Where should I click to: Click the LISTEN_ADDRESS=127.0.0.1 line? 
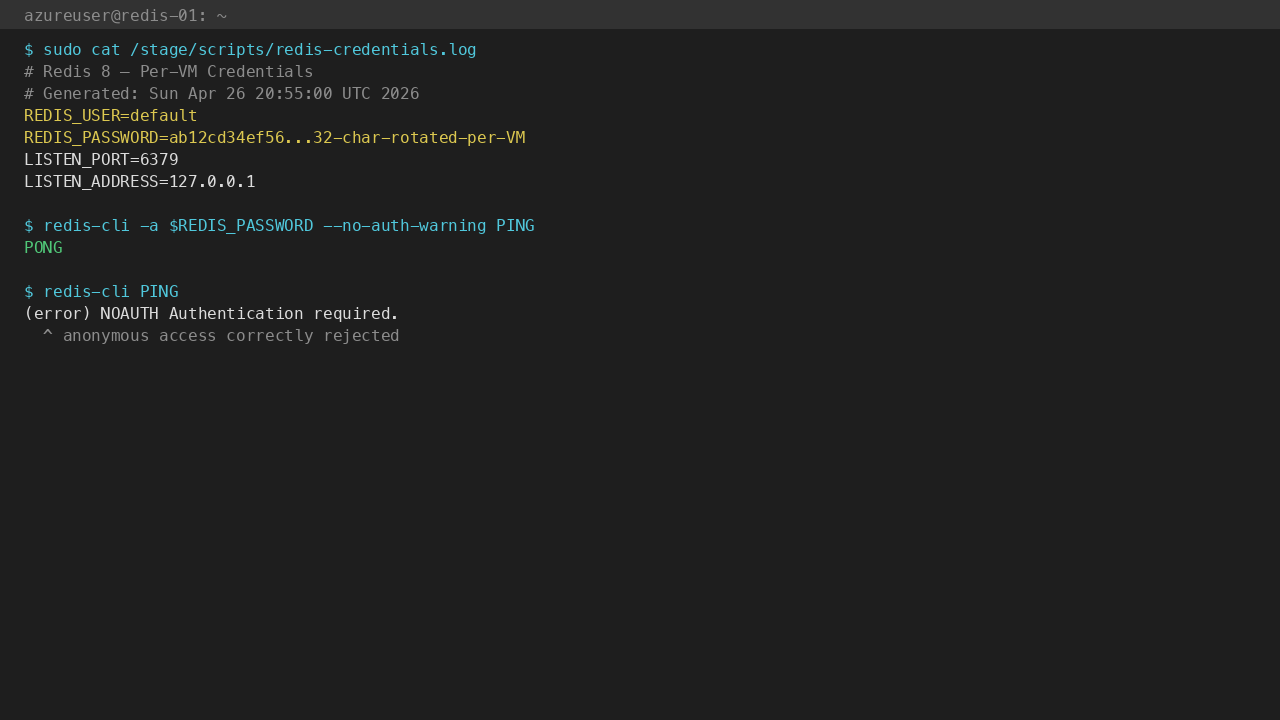tap(140, 182)
